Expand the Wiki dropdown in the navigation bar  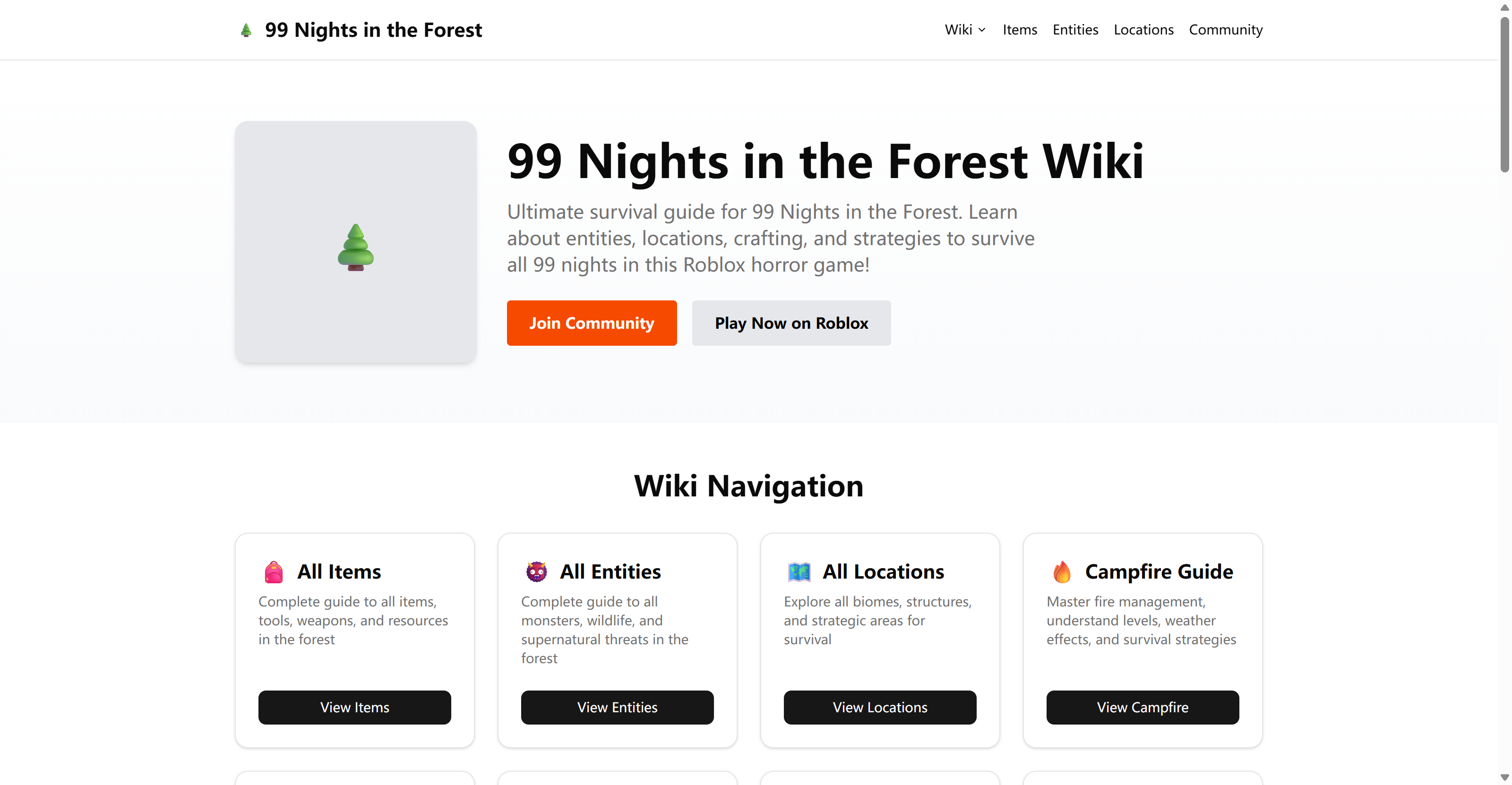(x=964, y=29)
